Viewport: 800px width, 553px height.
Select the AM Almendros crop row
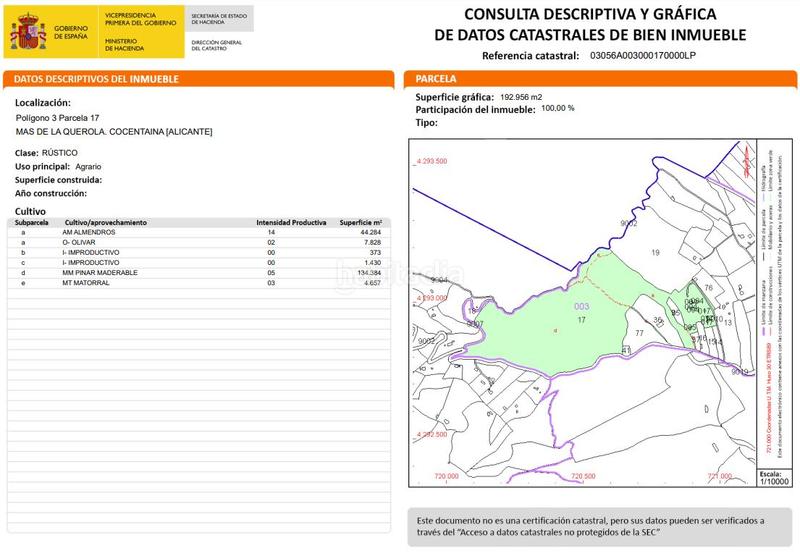pos(198,232)
